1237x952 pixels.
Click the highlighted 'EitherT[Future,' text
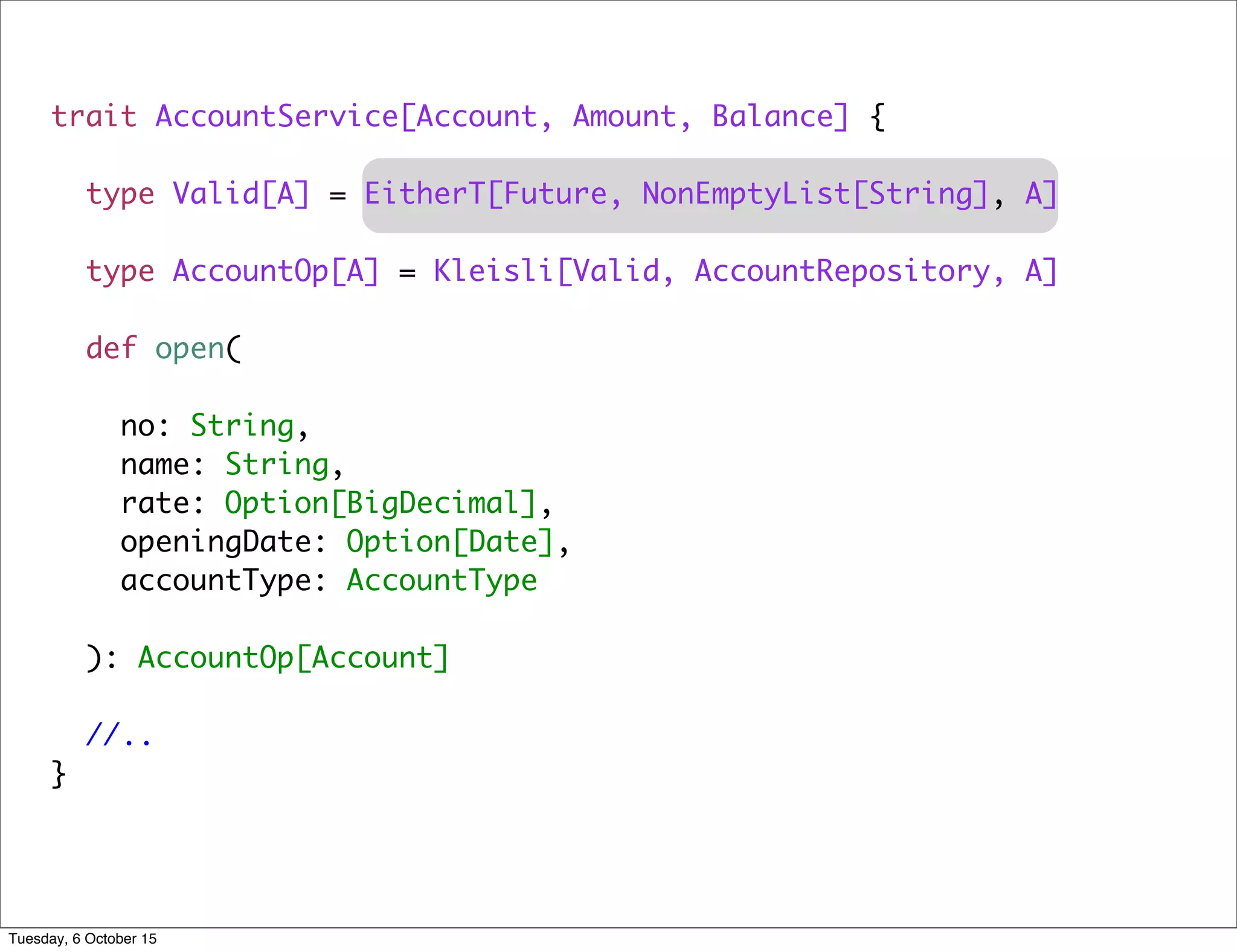(x=493, y=195)
